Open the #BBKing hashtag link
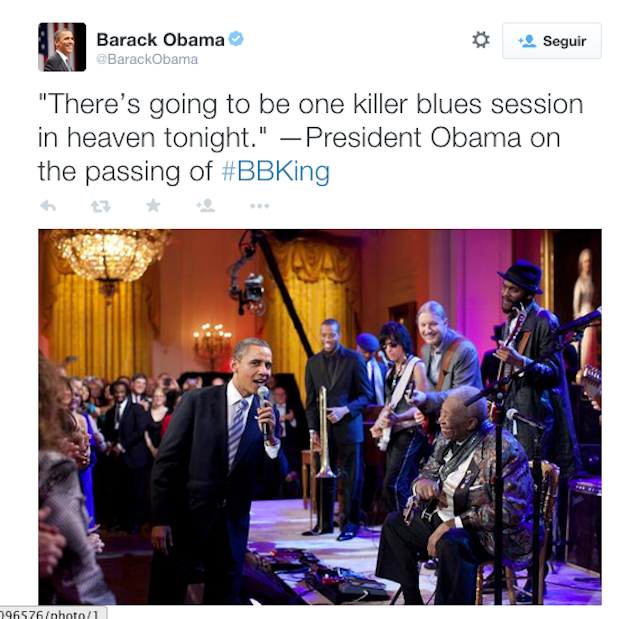This screenshot has height=619, width=640. tap(276, 171)
